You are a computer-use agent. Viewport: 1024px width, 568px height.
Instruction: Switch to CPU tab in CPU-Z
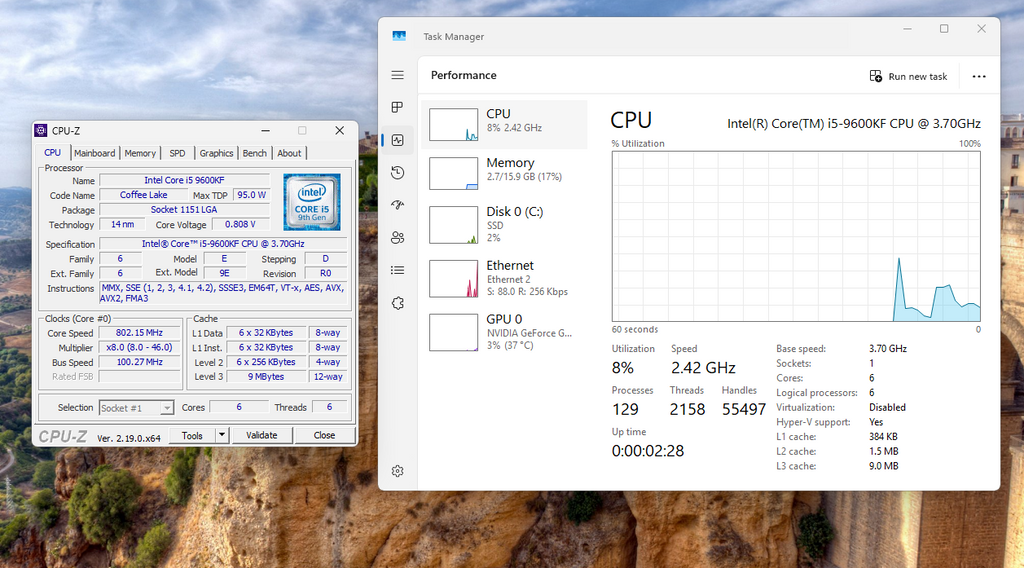pyautogui.click(x=52, y=152)
